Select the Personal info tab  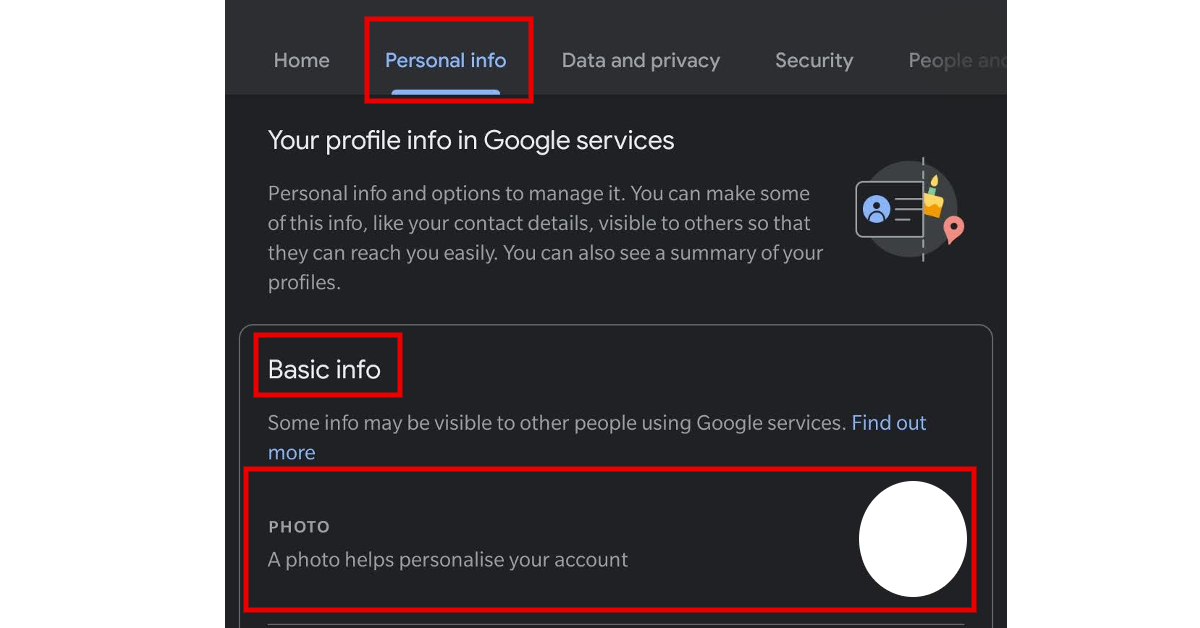[447, 60]
